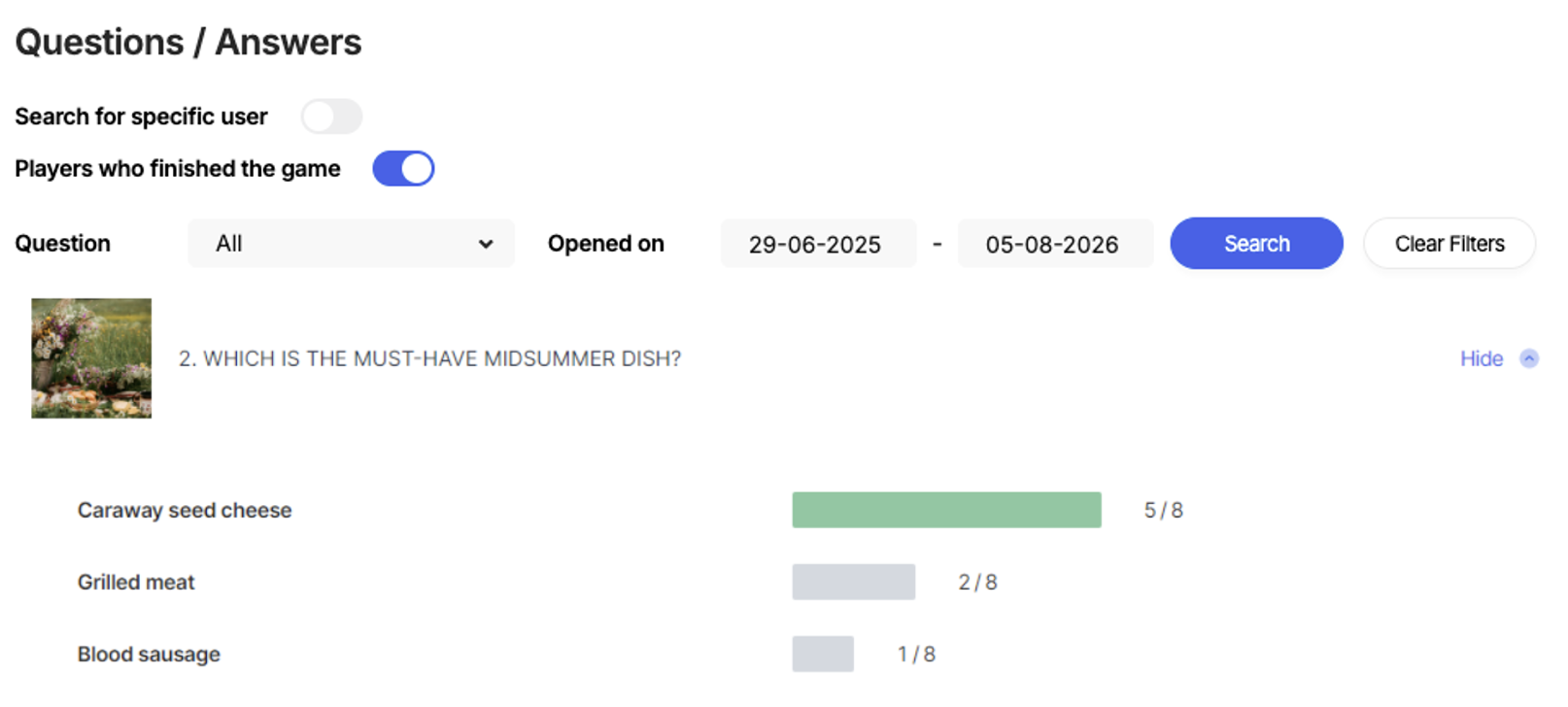This screenshot has width=1568, height=707.
Task: Click the Hide link for question 2
Action: (1482, 358)
